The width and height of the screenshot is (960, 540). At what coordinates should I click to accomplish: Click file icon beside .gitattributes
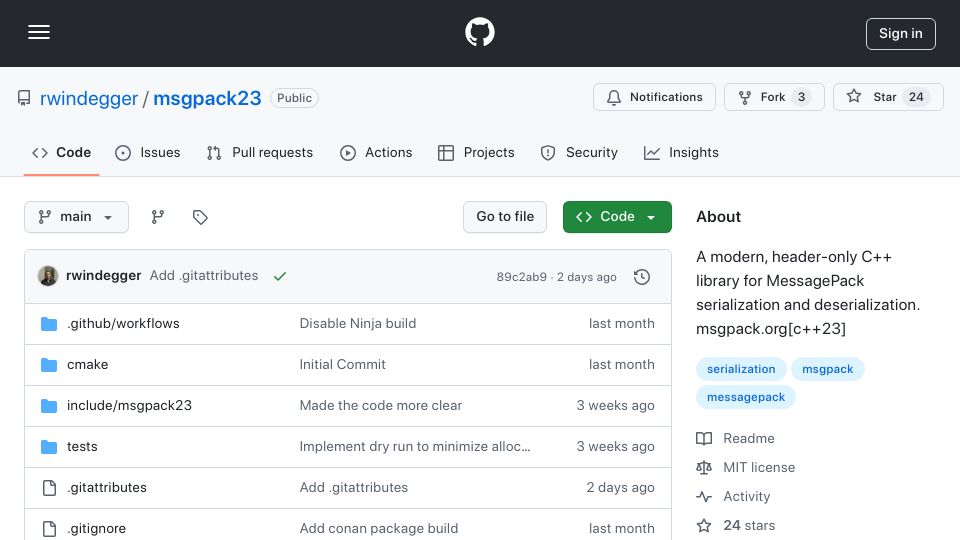point(49,487)
